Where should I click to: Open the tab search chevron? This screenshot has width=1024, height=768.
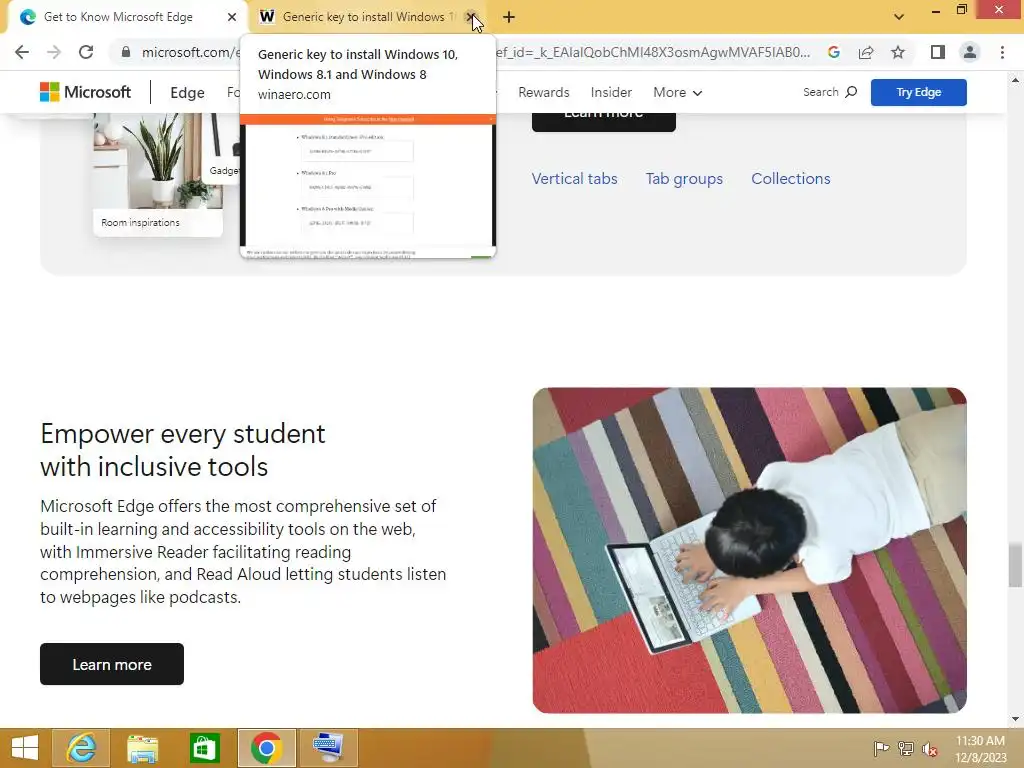coord(899,17)
